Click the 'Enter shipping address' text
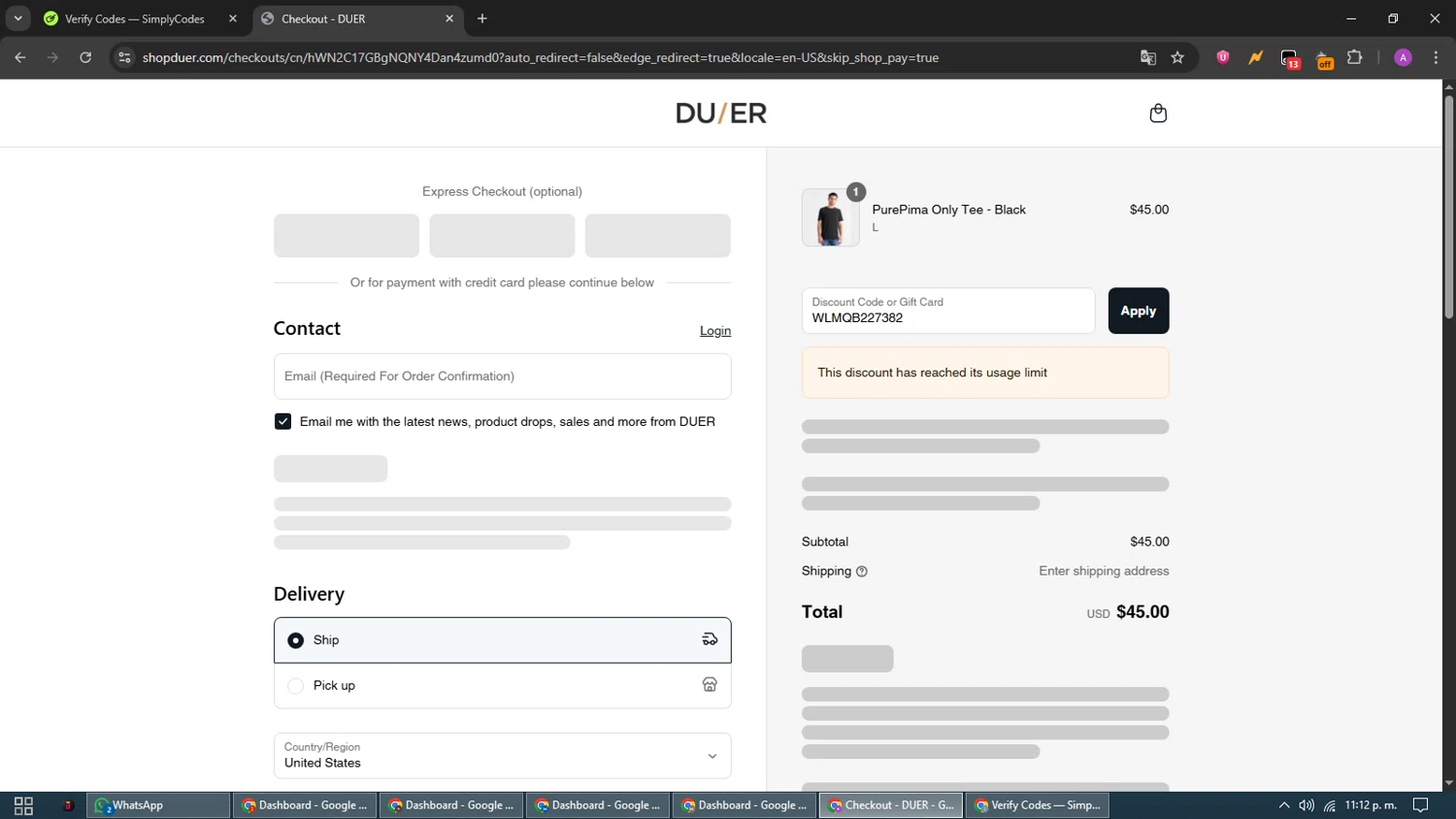Image resolution: width=1456 pixels, height=819 pixels. coord(1104,571)
